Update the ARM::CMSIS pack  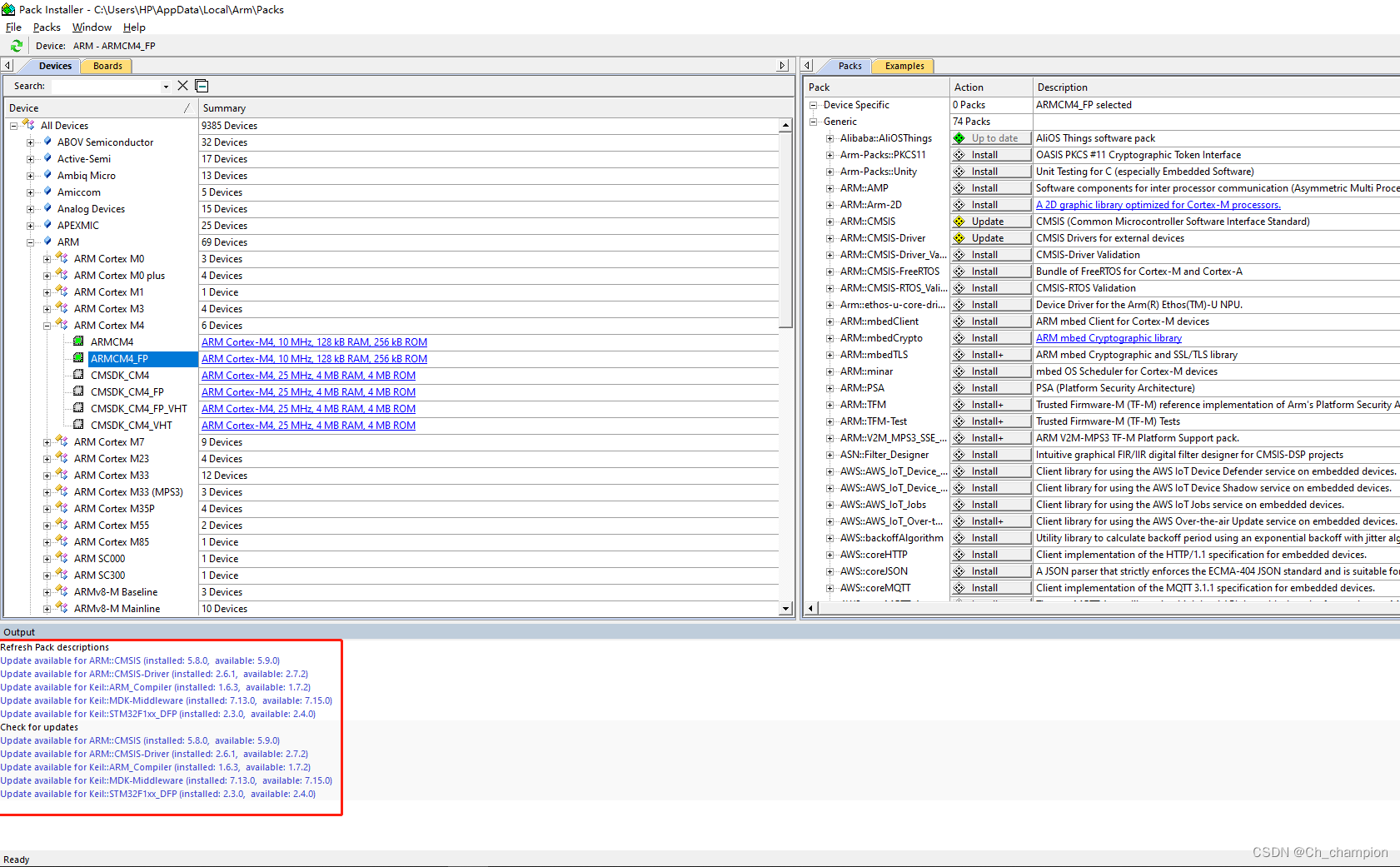click(990, 222)
